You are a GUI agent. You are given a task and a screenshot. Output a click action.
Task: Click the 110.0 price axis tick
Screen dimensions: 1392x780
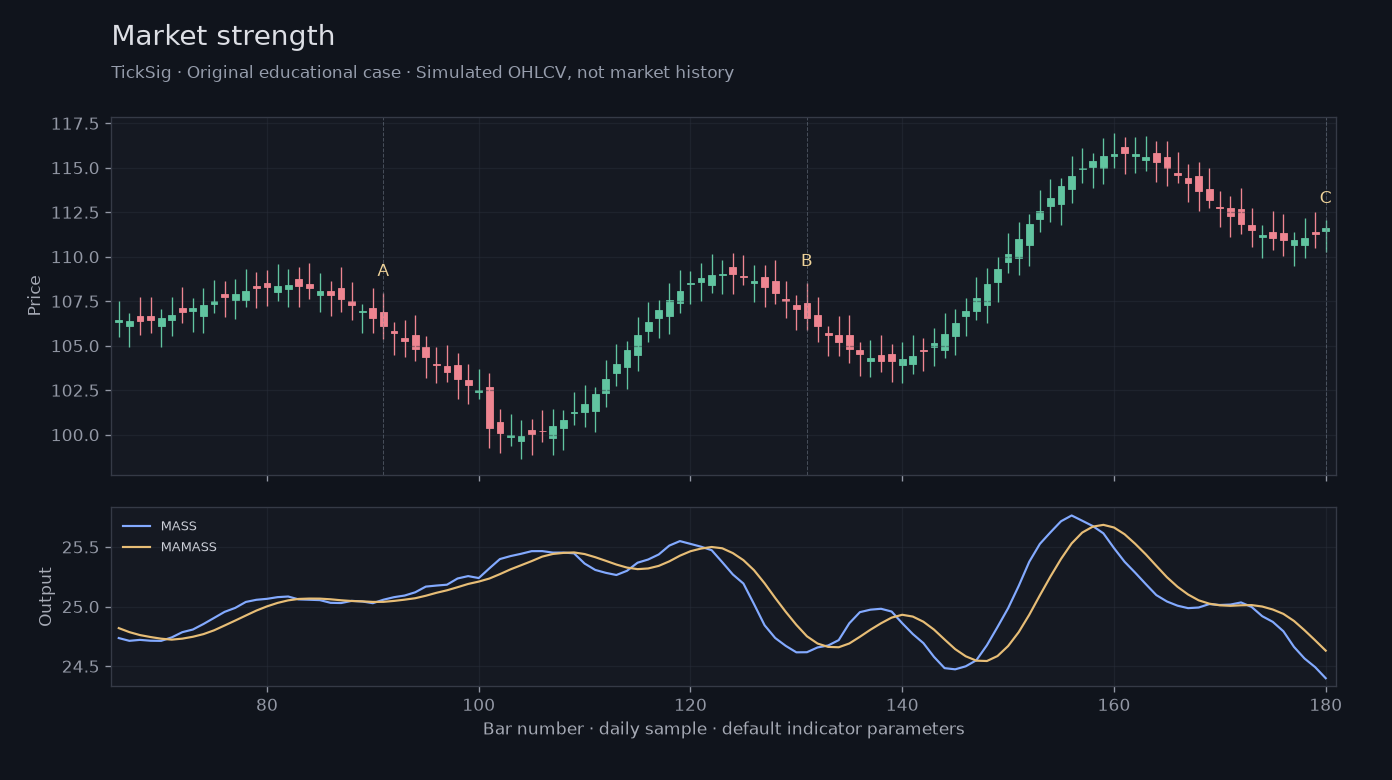(x=75, y=257)
